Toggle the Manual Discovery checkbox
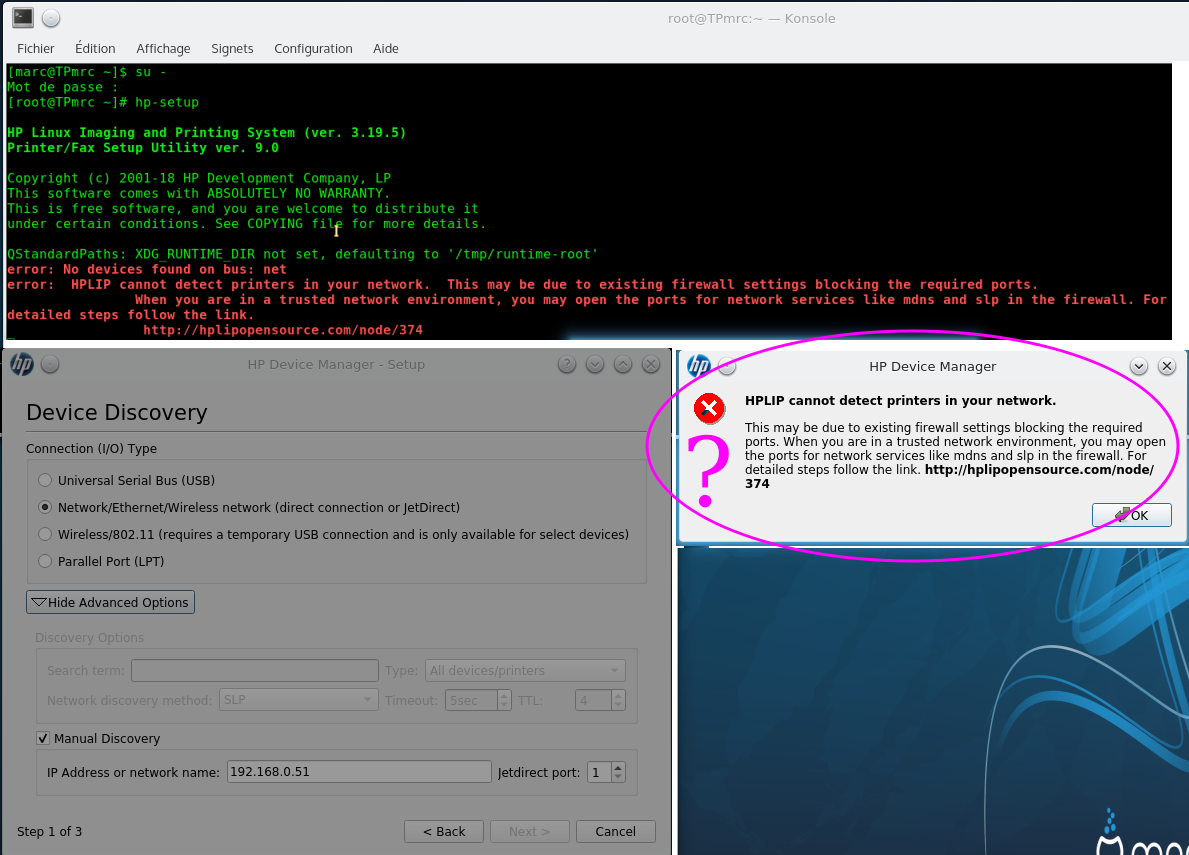 coord(43,738)
